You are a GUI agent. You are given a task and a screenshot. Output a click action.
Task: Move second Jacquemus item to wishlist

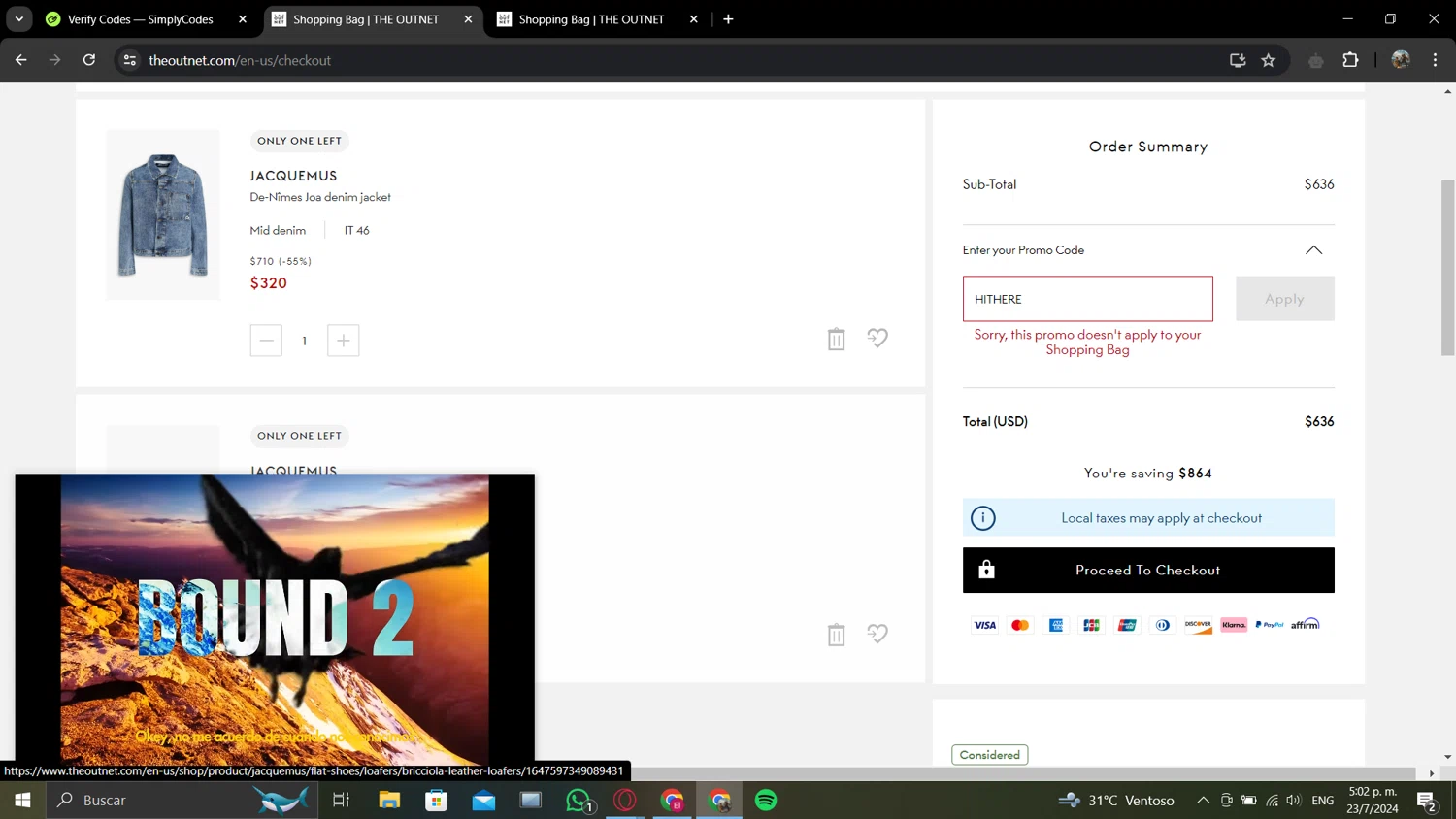click(x=877, y=634)
